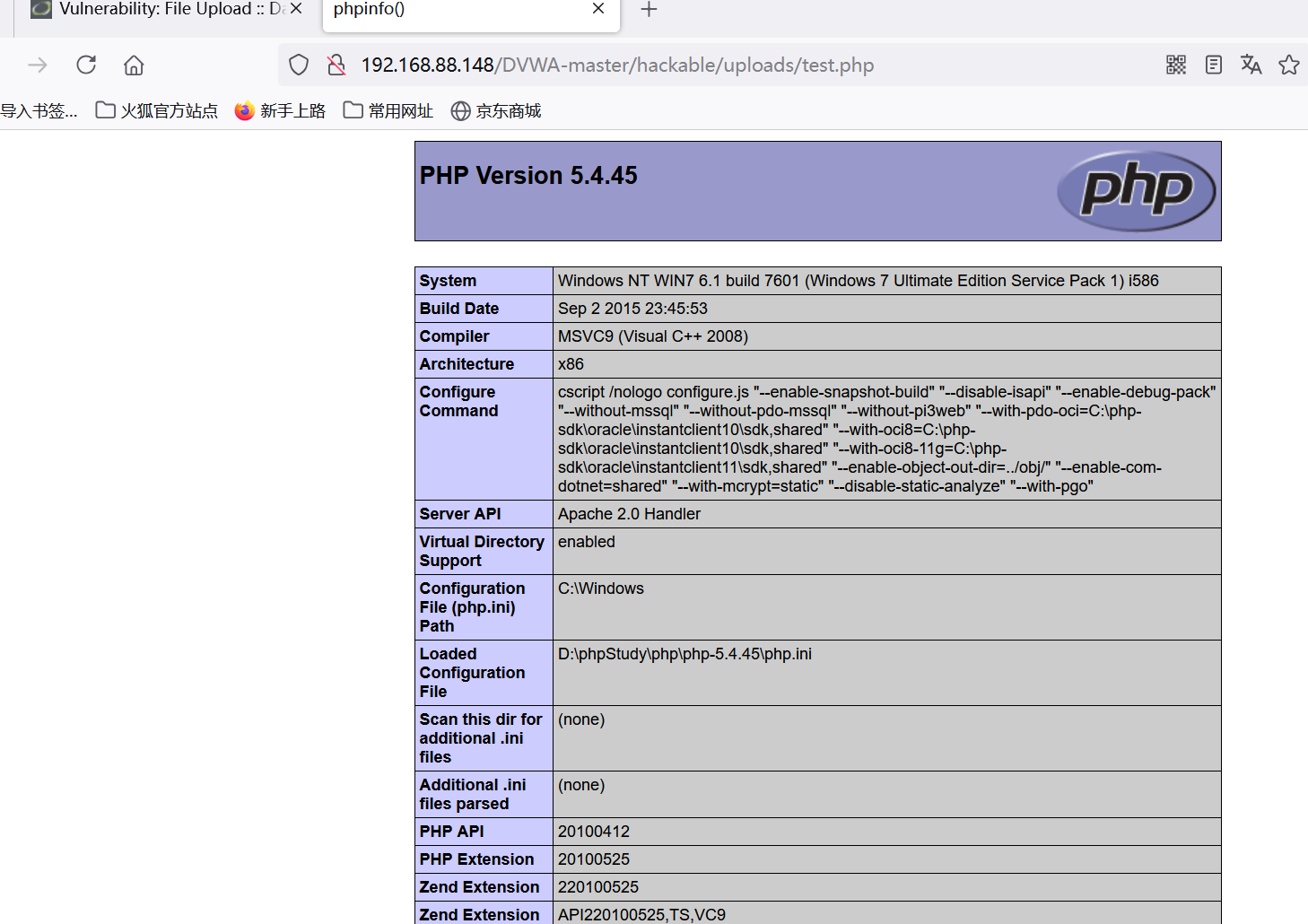Select the Windows NT WIN7 system value
The width and height of the screenshot is (1308, 924).
pos(859,281)
